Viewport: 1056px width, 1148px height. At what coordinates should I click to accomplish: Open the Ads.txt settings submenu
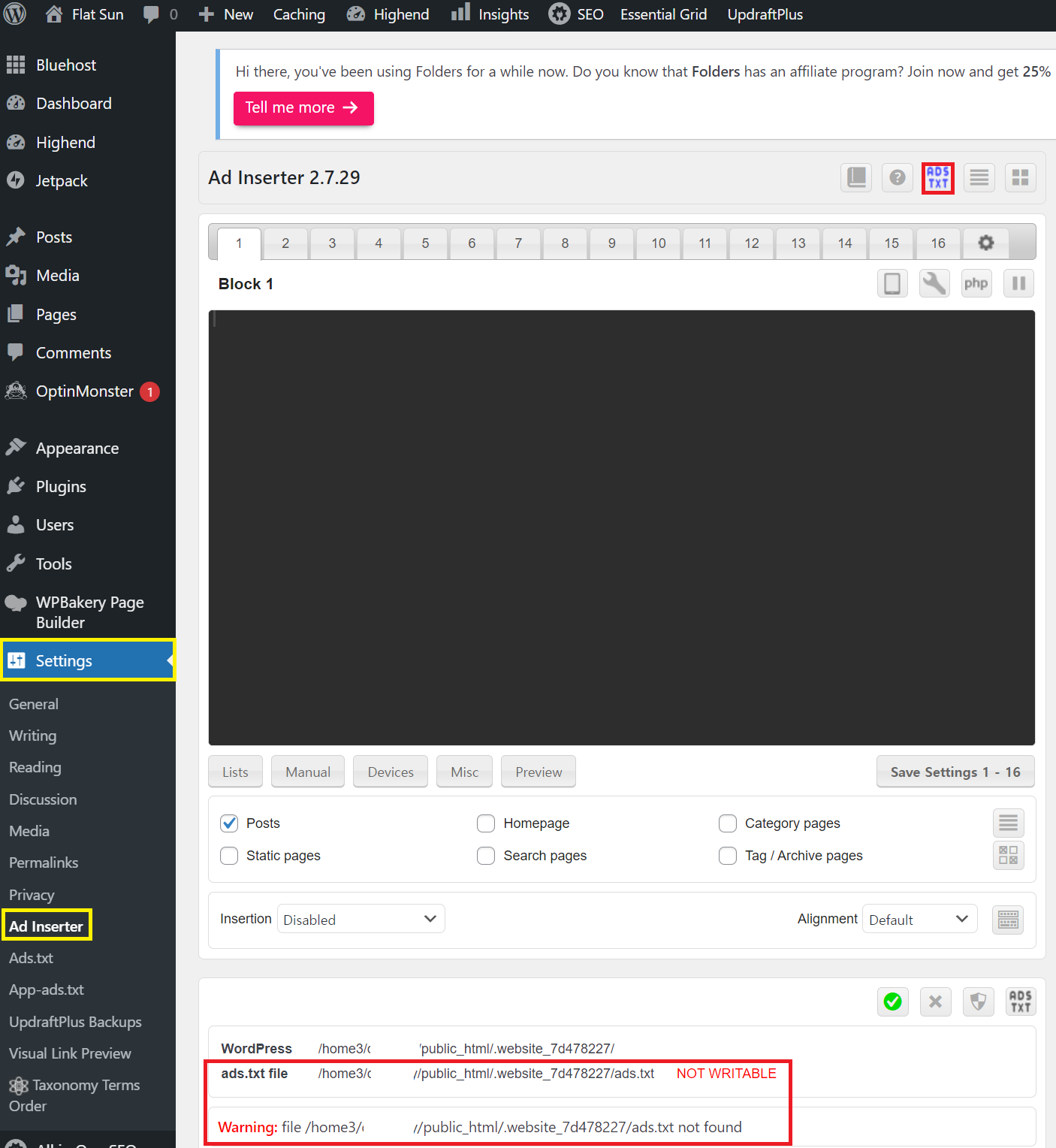tap(32, 958)
